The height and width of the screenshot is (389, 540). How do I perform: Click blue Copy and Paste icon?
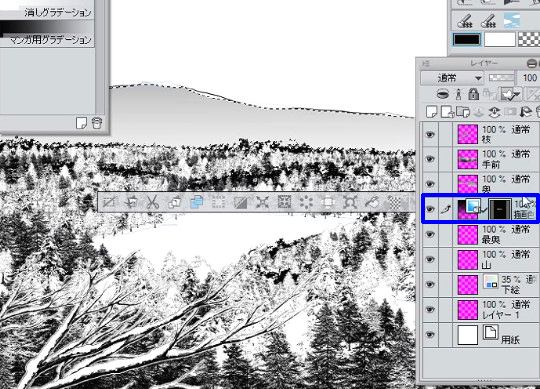point(197,202)
